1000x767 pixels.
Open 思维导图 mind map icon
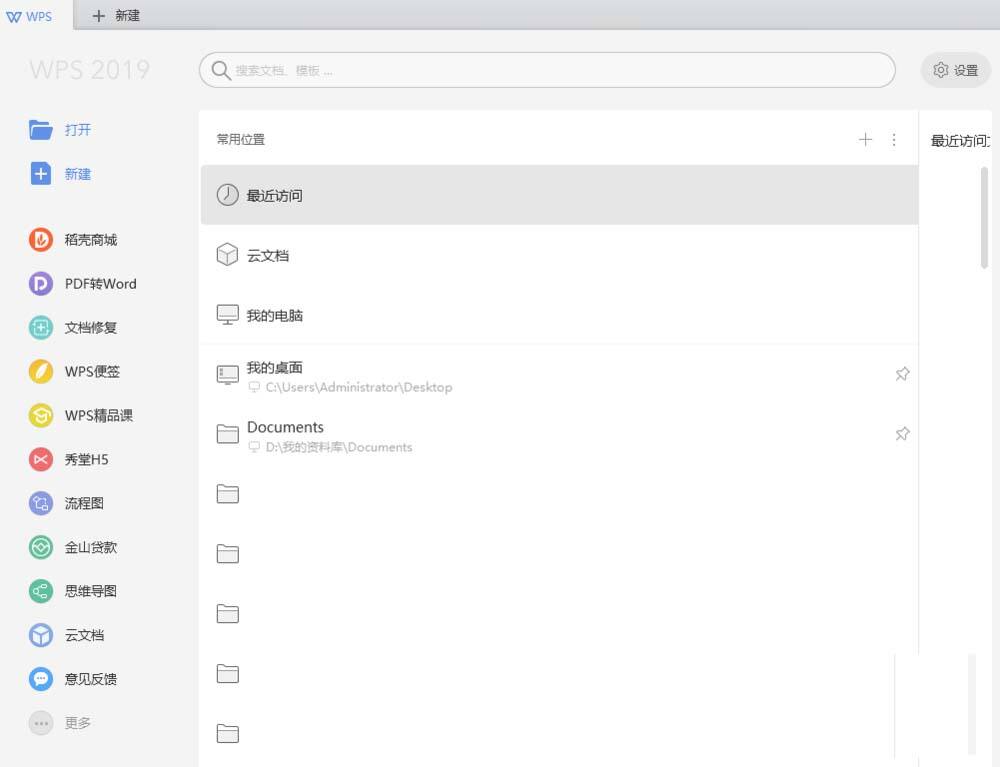41,592
